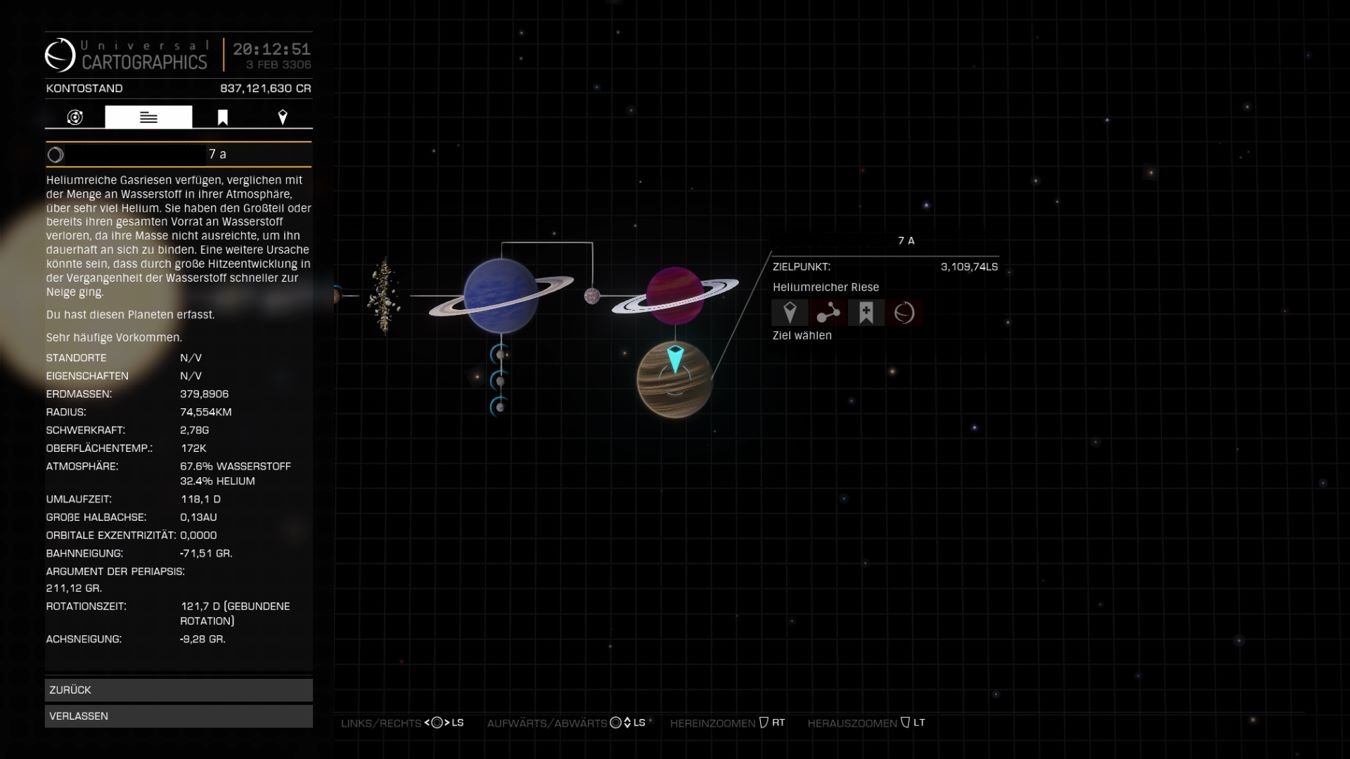Click the 'Ziel wählen' label

pos(802,336)
